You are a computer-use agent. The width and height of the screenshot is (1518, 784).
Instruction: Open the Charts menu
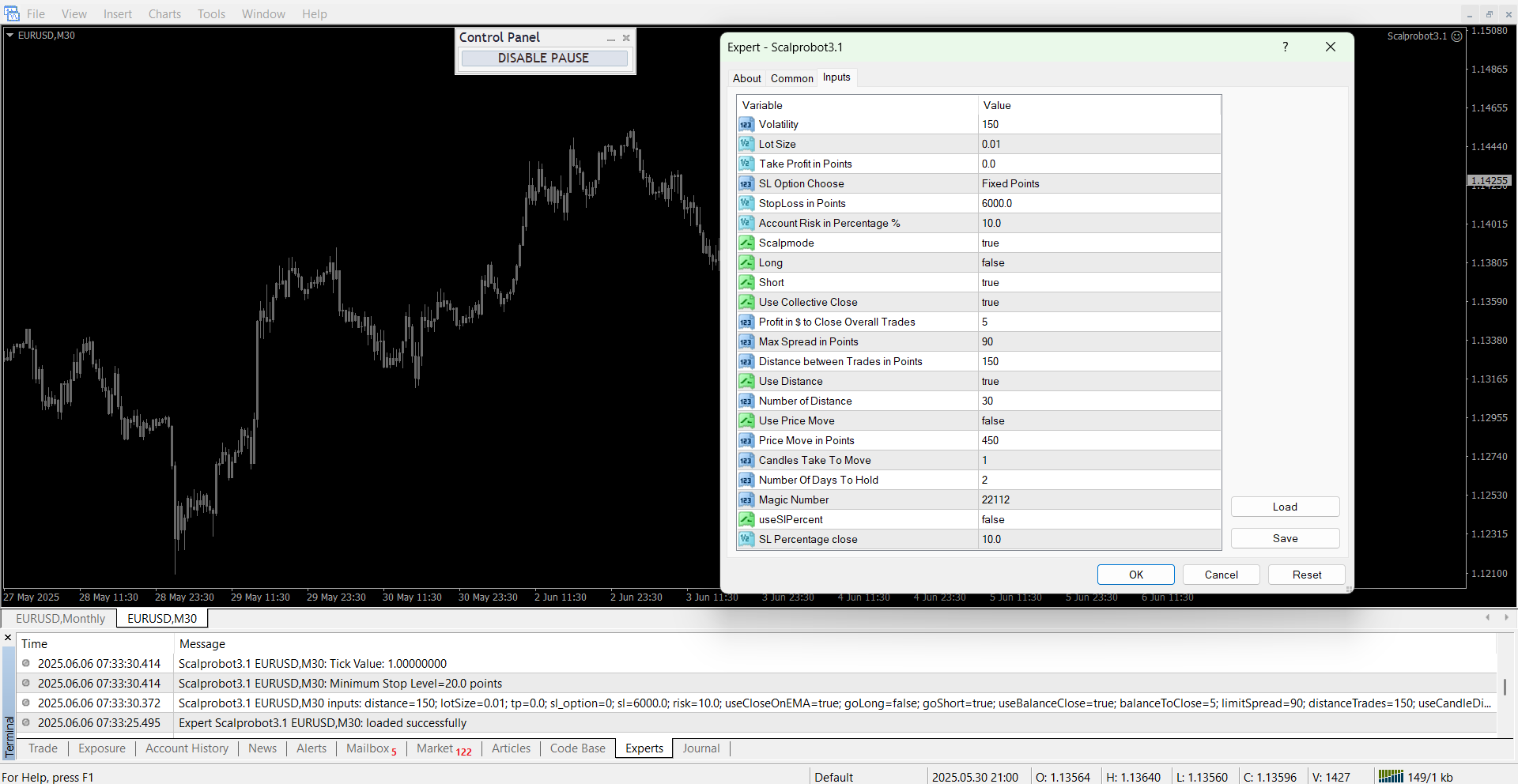click(x=164, y=14)
